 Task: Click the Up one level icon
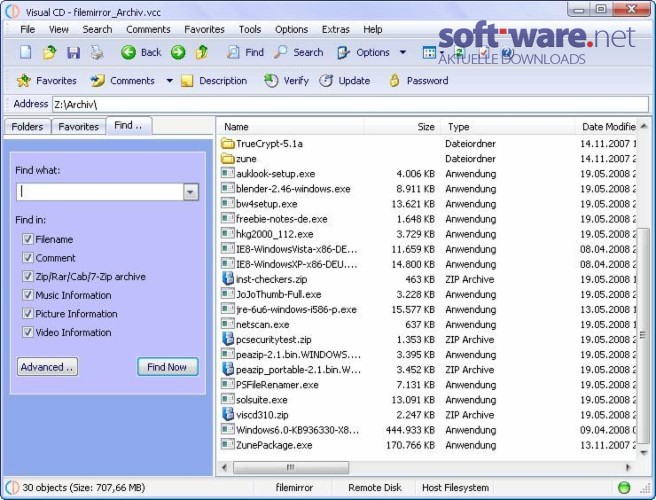202,52
